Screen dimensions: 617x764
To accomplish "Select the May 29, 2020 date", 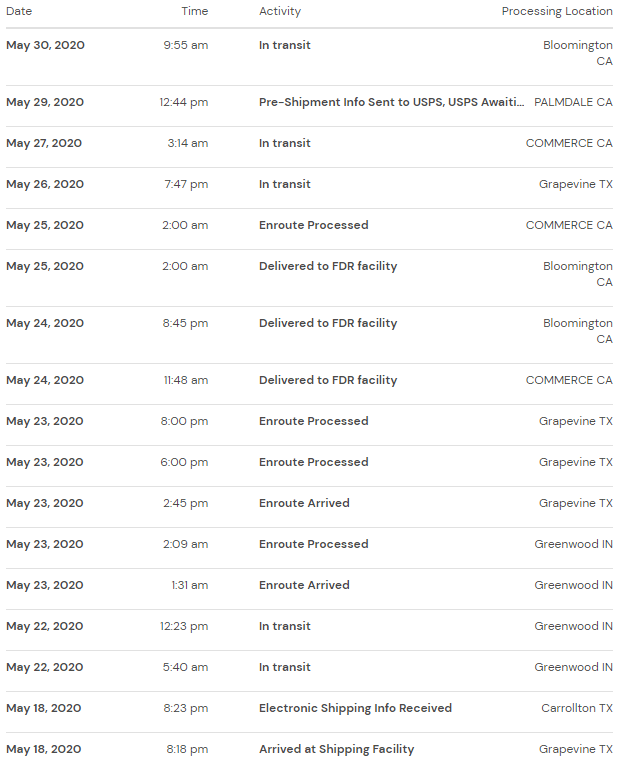I will pyautogui.click(x=45, y=102).
